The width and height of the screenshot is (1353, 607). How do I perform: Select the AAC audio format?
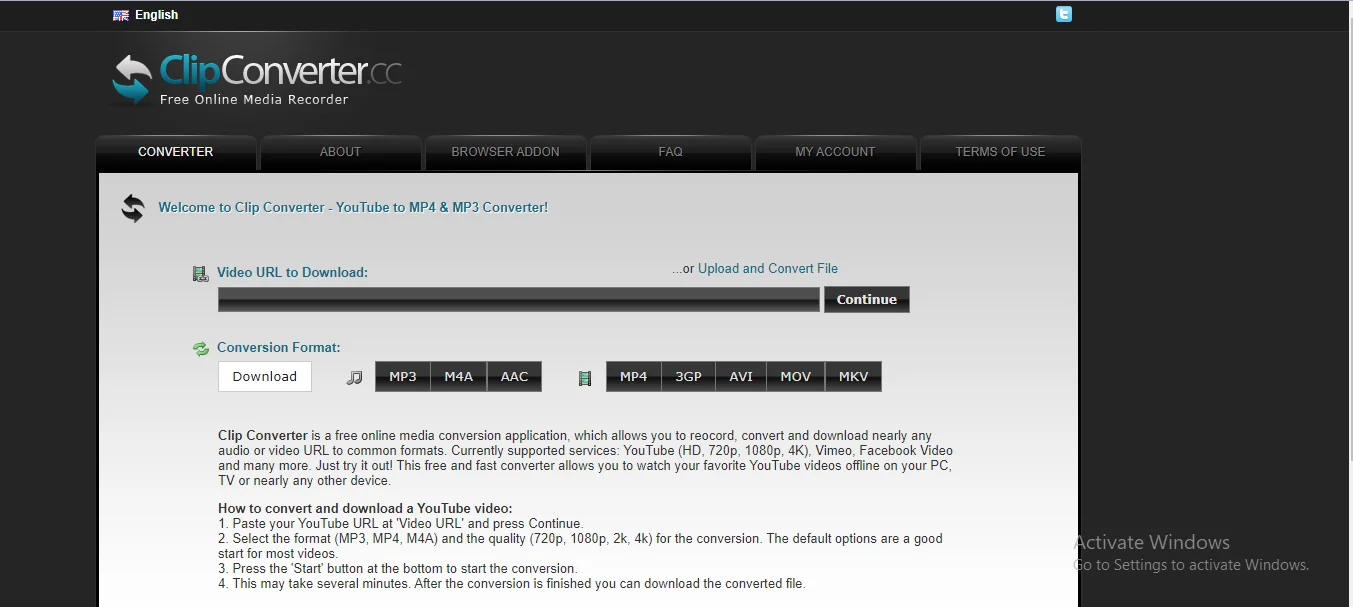point(514,377)
